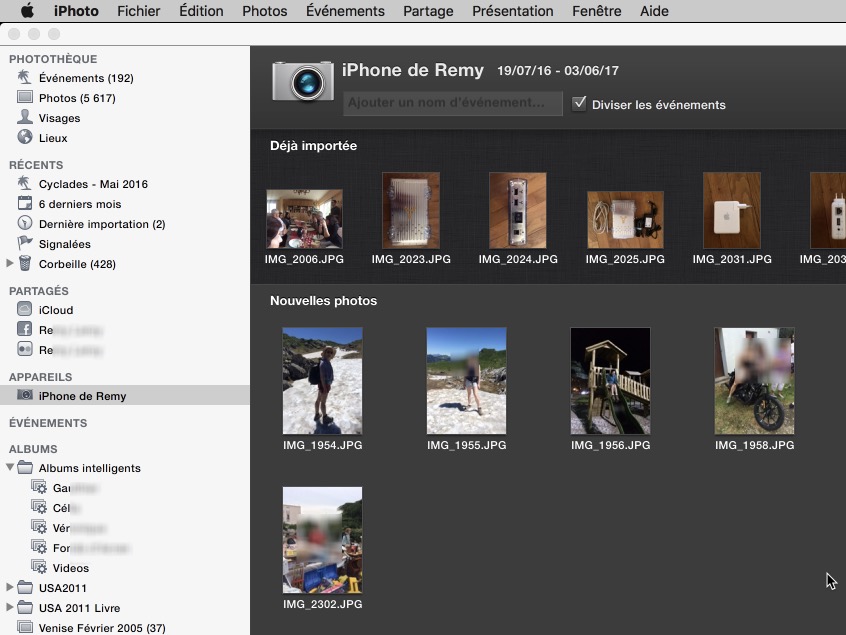Select new photo IMG_1954.JPG
This screenshot has width=846, height=635.
point(323,381)
